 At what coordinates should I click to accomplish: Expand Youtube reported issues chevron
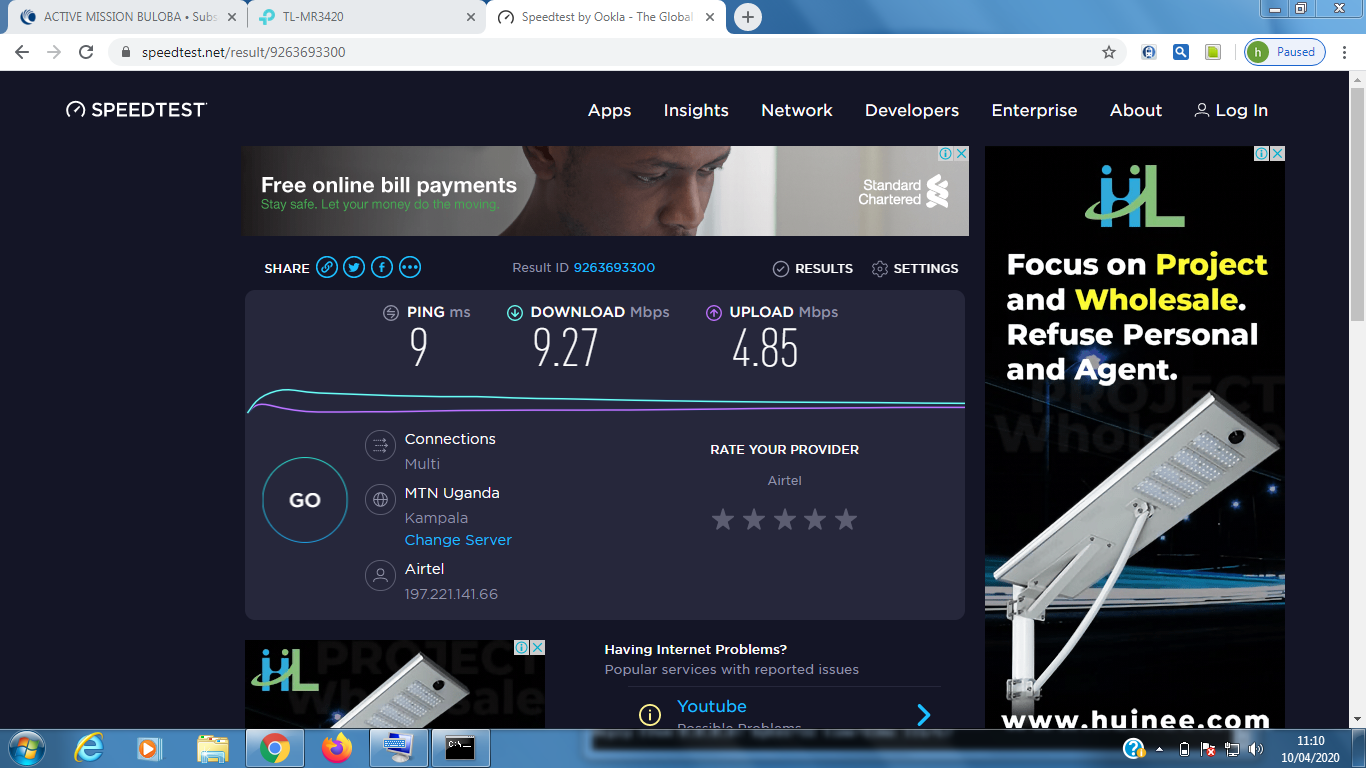coord(923,714)
